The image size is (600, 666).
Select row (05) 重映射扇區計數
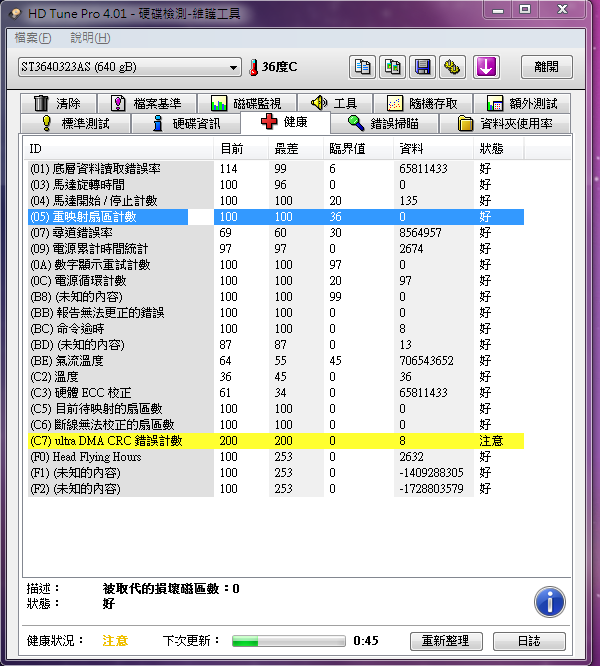click(276, 217)
